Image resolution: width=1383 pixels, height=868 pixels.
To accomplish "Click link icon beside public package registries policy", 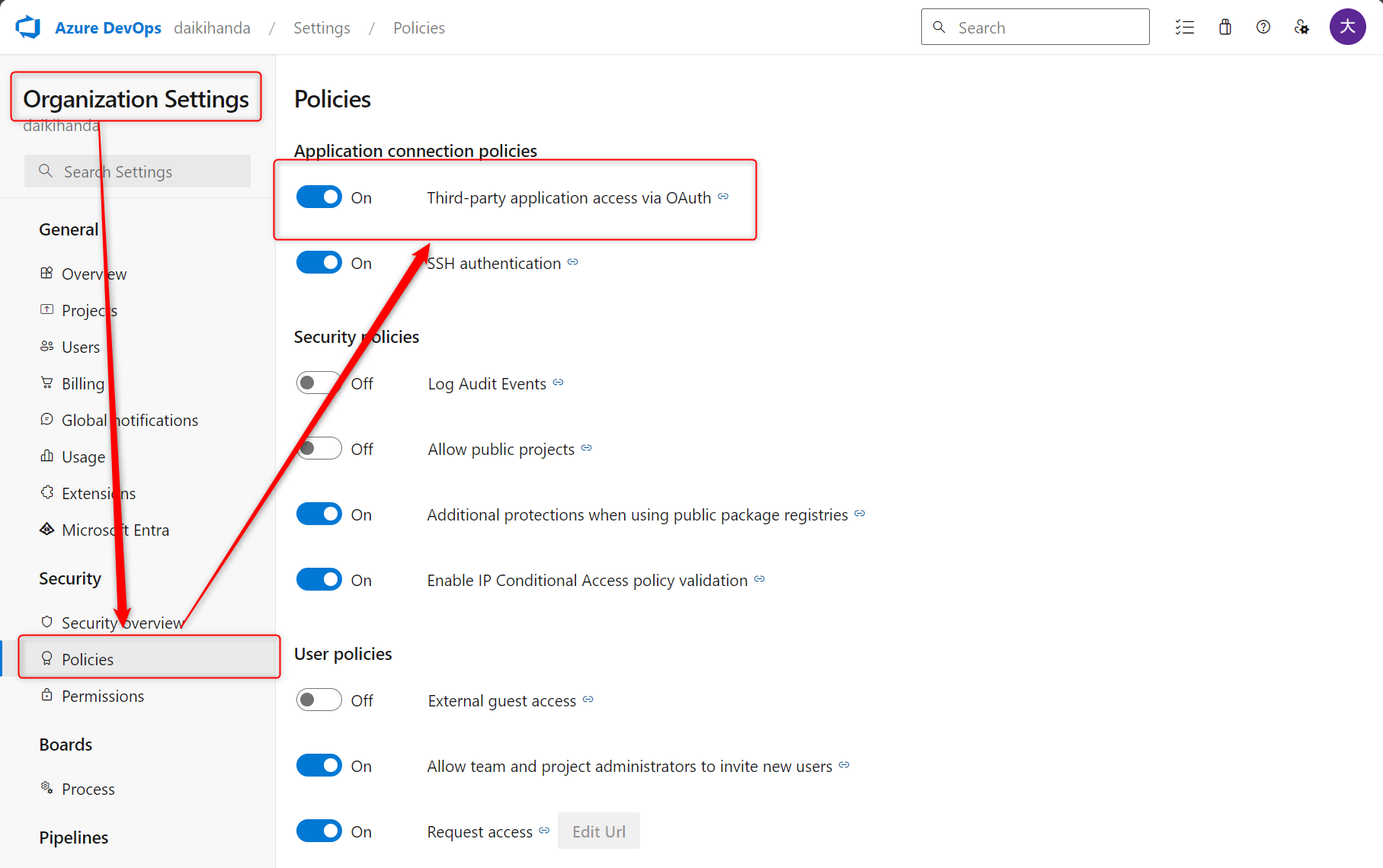I will coord(860,514).
